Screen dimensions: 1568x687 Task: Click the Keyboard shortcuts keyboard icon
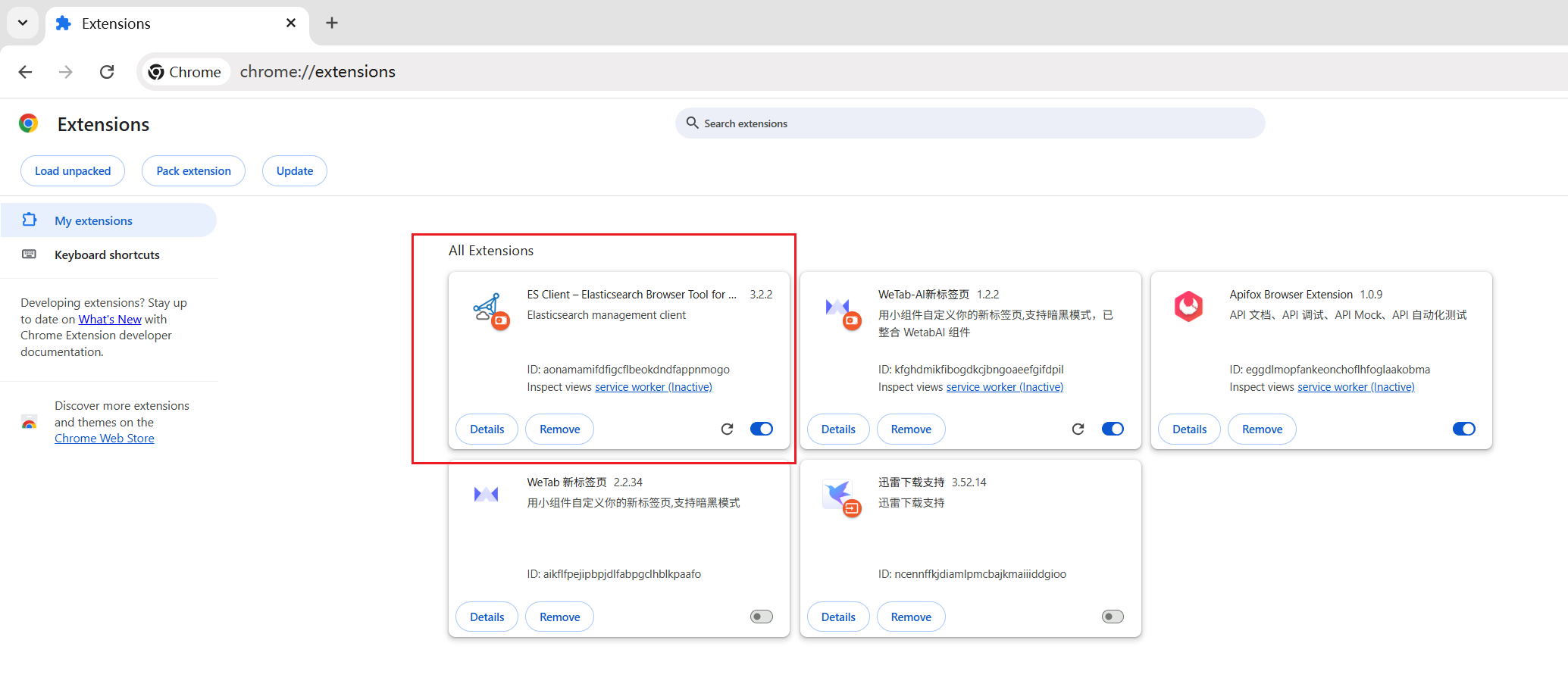click(30, 254)
